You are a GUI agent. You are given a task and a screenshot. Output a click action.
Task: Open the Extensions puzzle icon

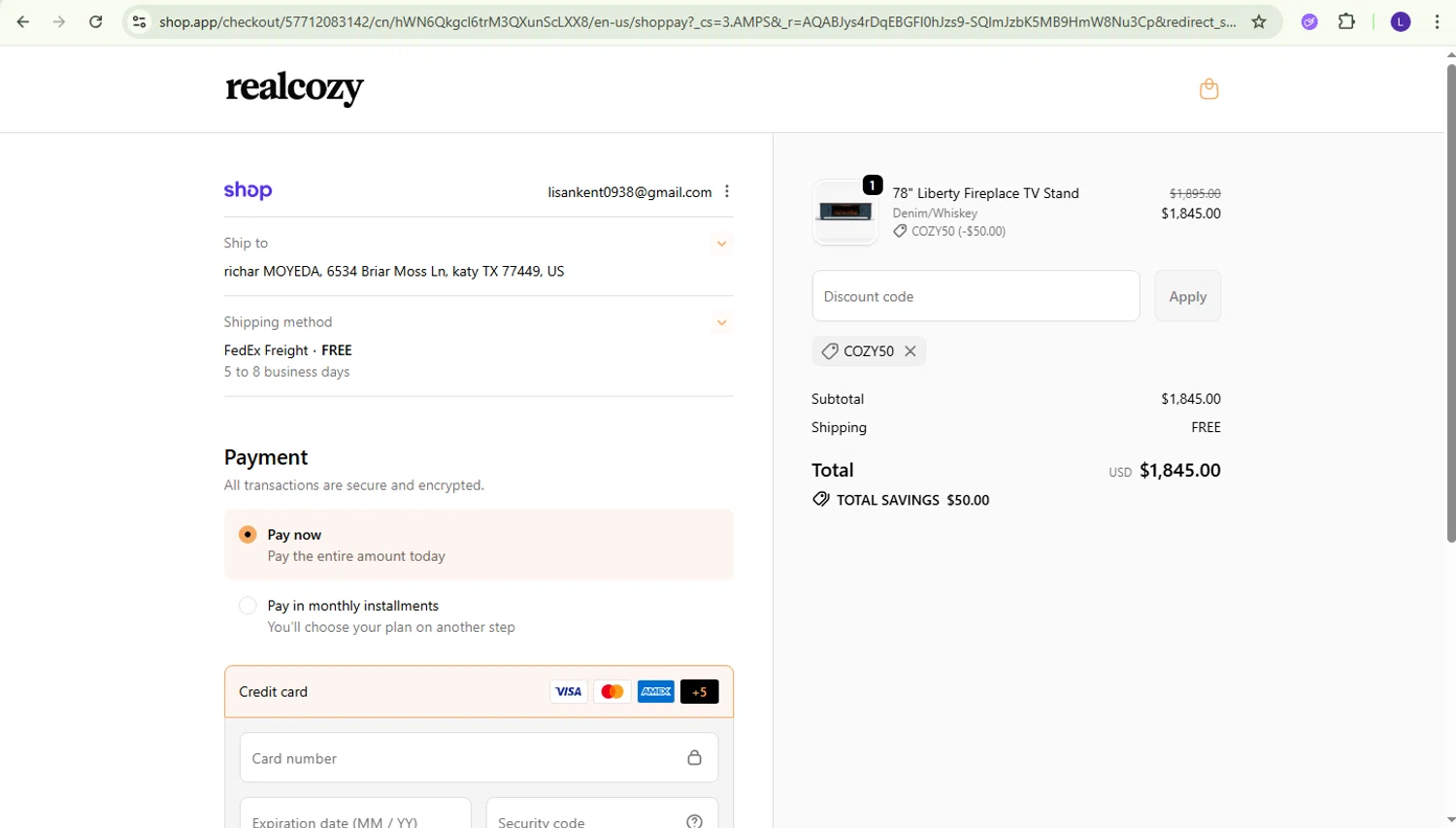[1346, 21]
